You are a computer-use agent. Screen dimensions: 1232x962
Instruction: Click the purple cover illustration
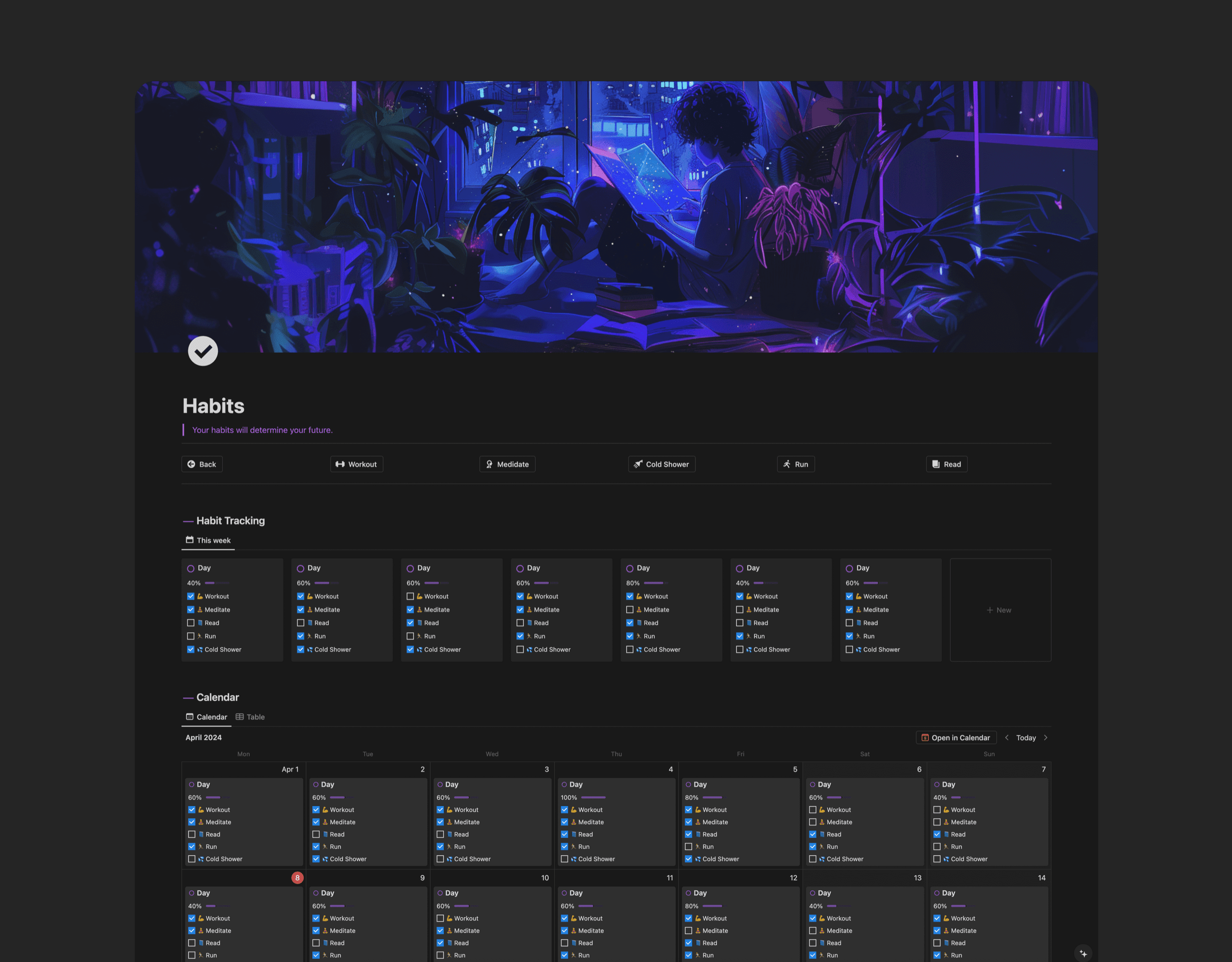tap(616, 217)
